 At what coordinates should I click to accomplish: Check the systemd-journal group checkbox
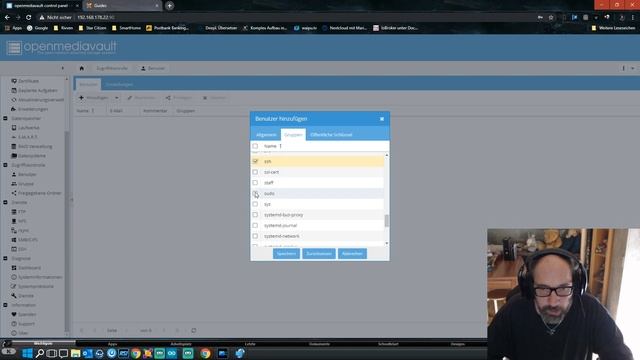pos(255,225)
